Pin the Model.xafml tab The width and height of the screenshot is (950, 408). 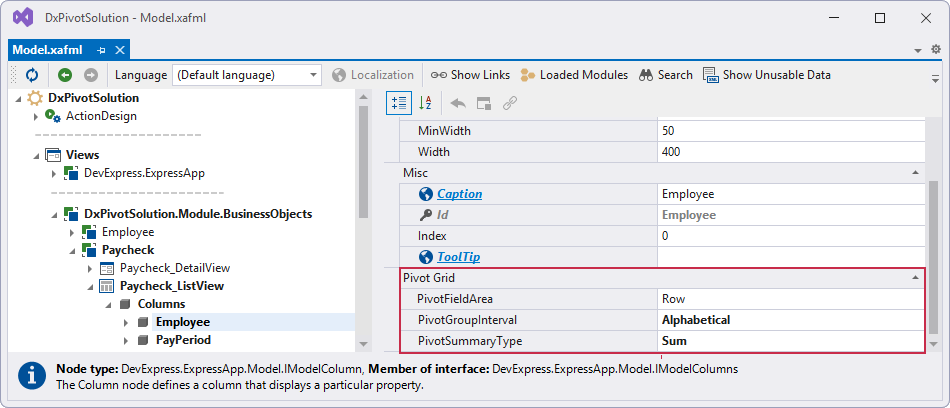pos(101,50)
